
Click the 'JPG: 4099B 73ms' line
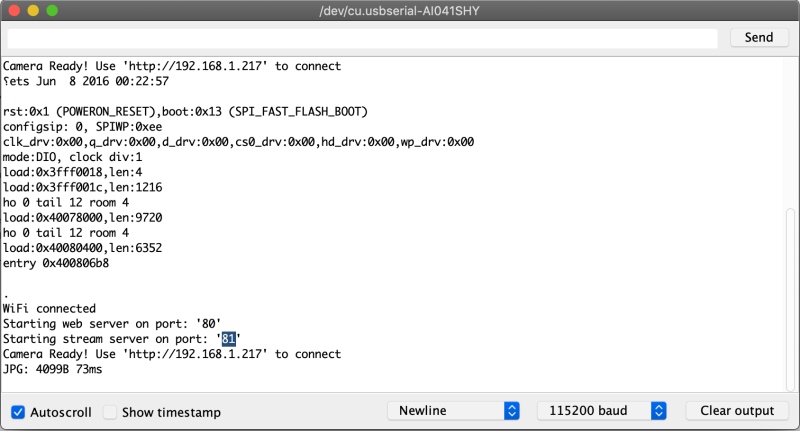click(53, 369)
